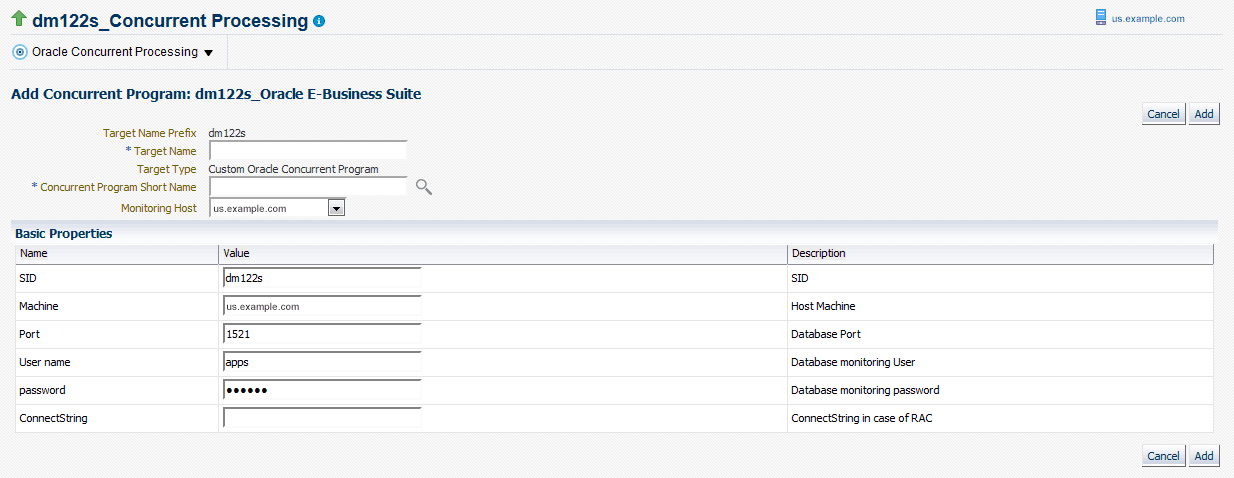
Task: Open the us.example.com host link
Action: (1148, 19)
